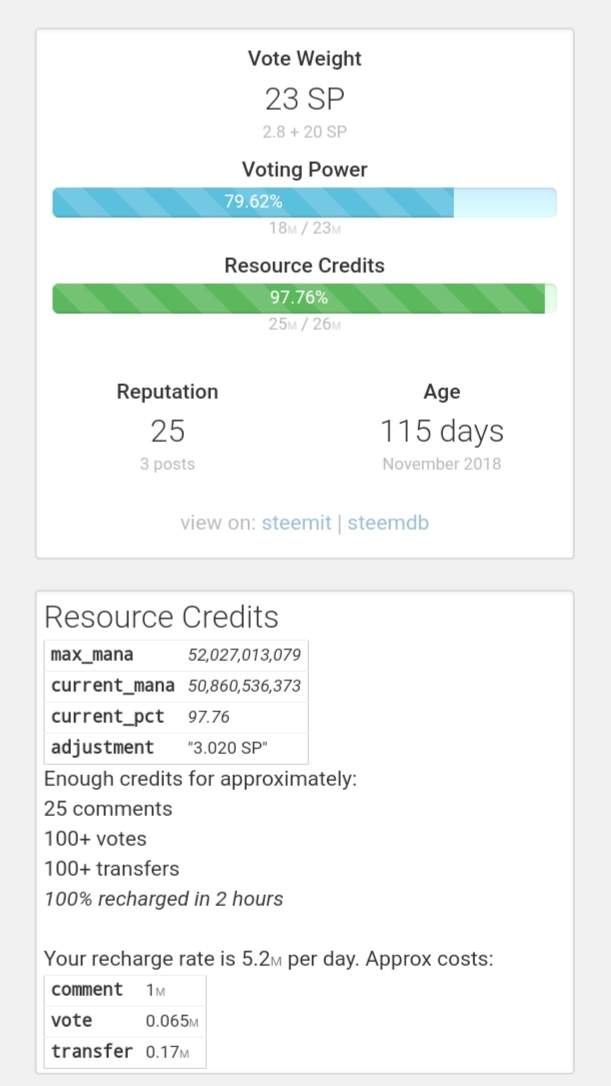Click the green Resource Credits progress bar
Viewport: 611px width, 1086px height.
point(304,298)
